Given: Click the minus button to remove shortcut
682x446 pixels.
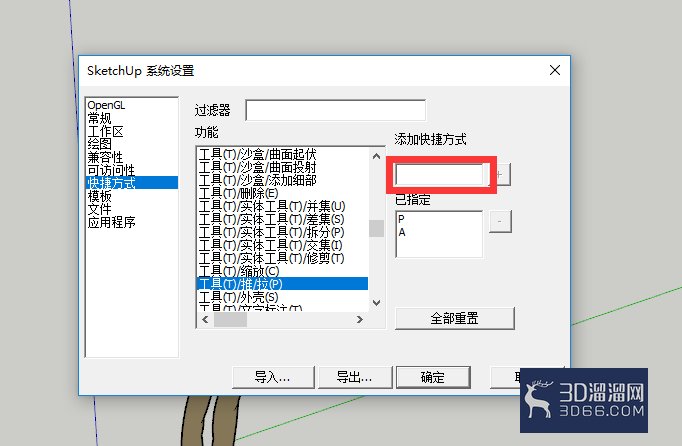Looking at the screenshot, I should [499, 221].
